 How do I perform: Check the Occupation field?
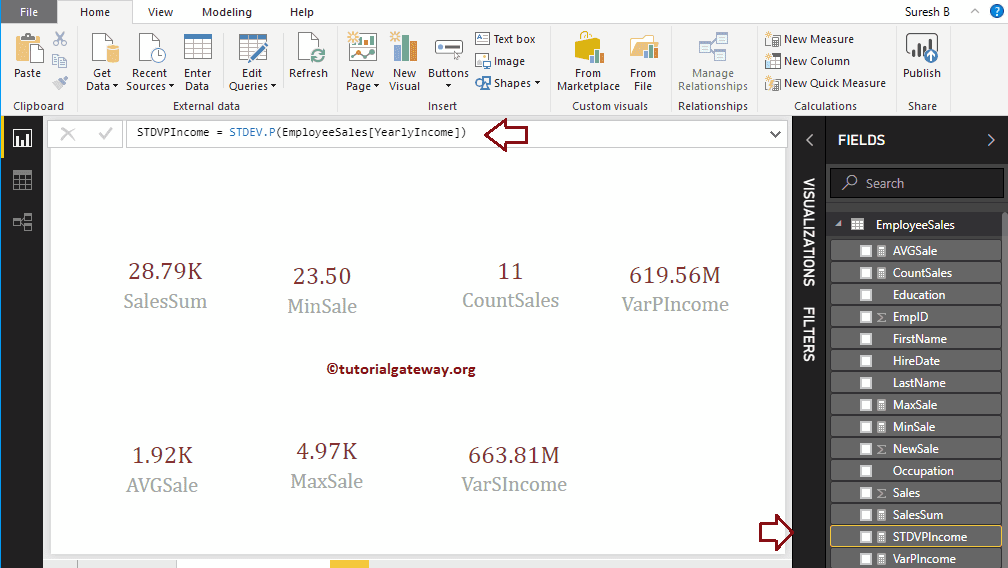pos(866,471)
